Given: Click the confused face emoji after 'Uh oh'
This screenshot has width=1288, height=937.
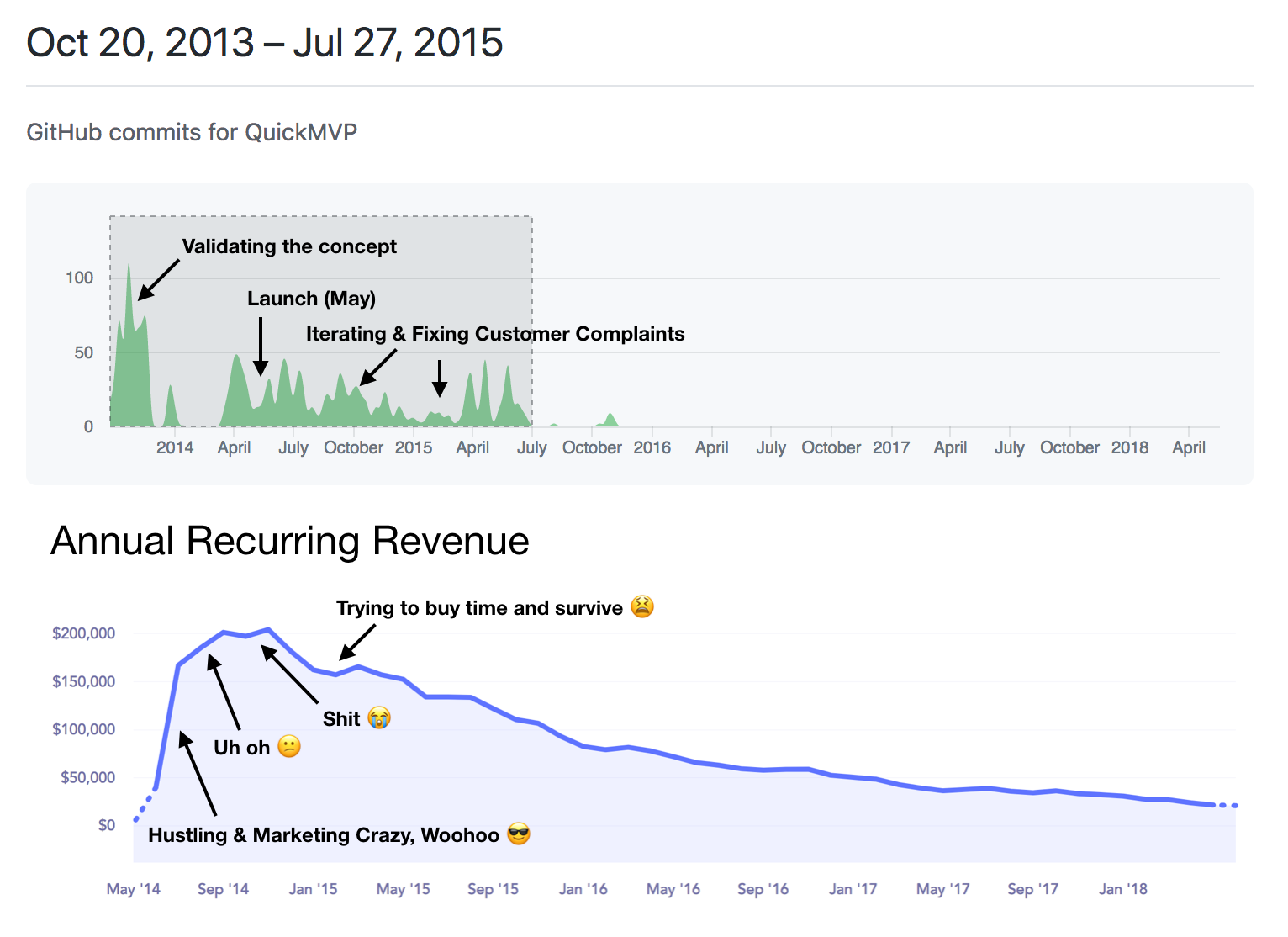Looking at the screenshot, I should point(289,746).
